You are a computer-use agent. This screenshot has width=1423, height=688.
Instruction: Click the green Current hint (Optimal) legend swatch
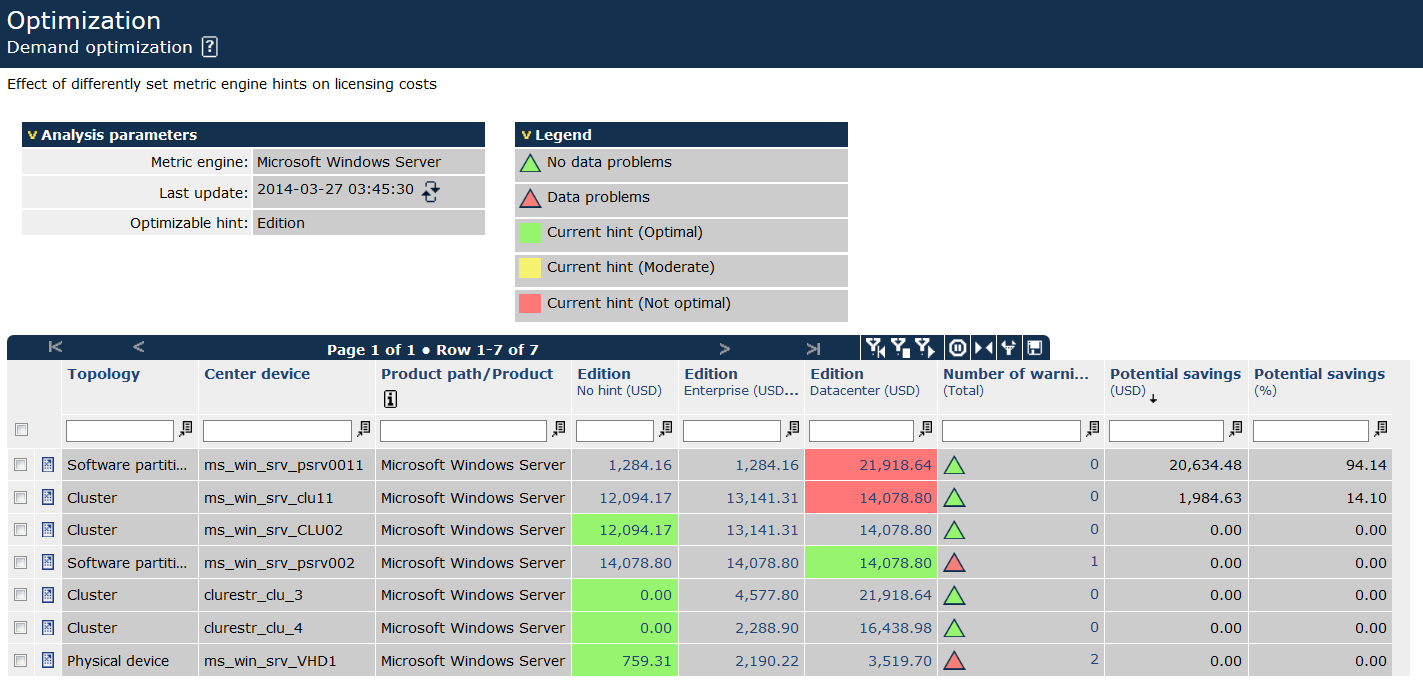(530, 234)
